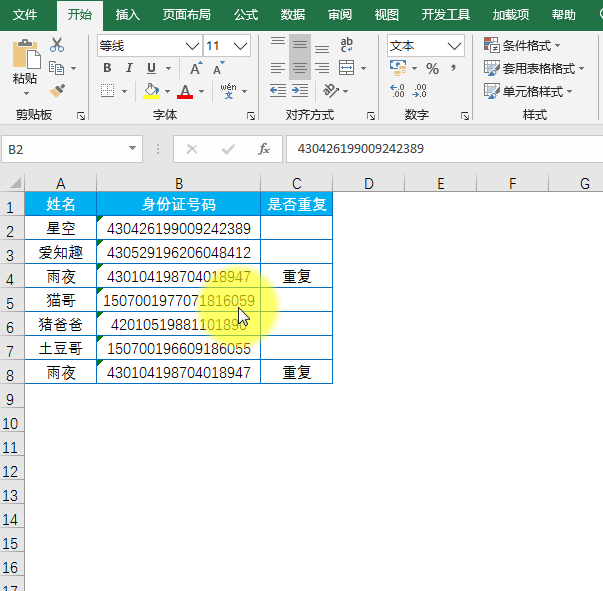Select the Format Painter brush
Screen dimensions: 603x591
click(x=57, y=91)
